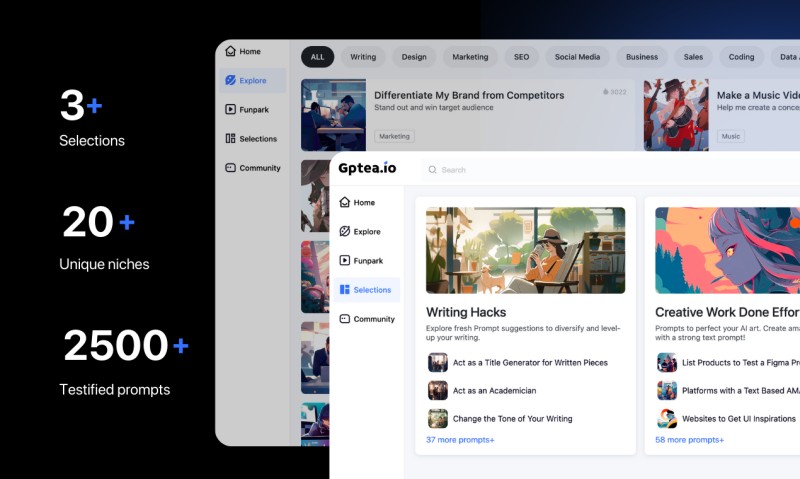
Task: Click the Make a Music Video card thumbnail
Action: [x=676, y=115]
